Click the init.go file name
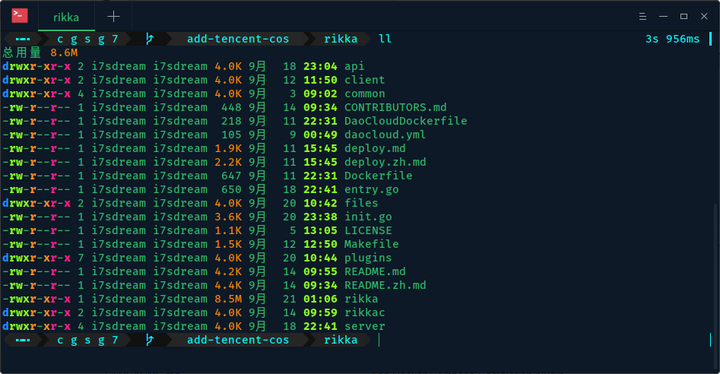The width and height of the screenshot is (720, 374). click(x=368, y=217)
